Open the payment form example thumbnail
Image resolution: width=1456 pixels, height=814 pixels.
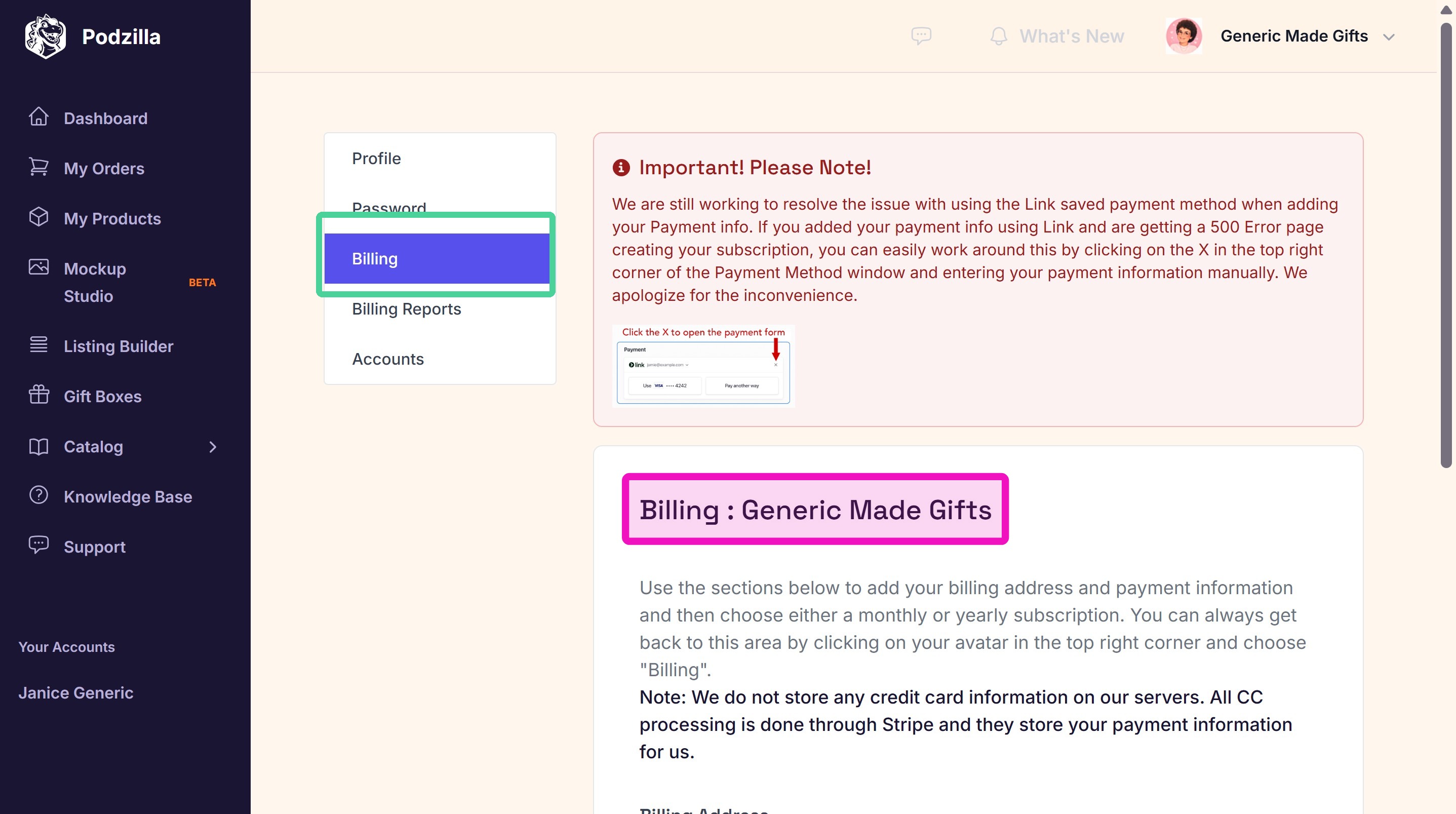coord(703,366)
